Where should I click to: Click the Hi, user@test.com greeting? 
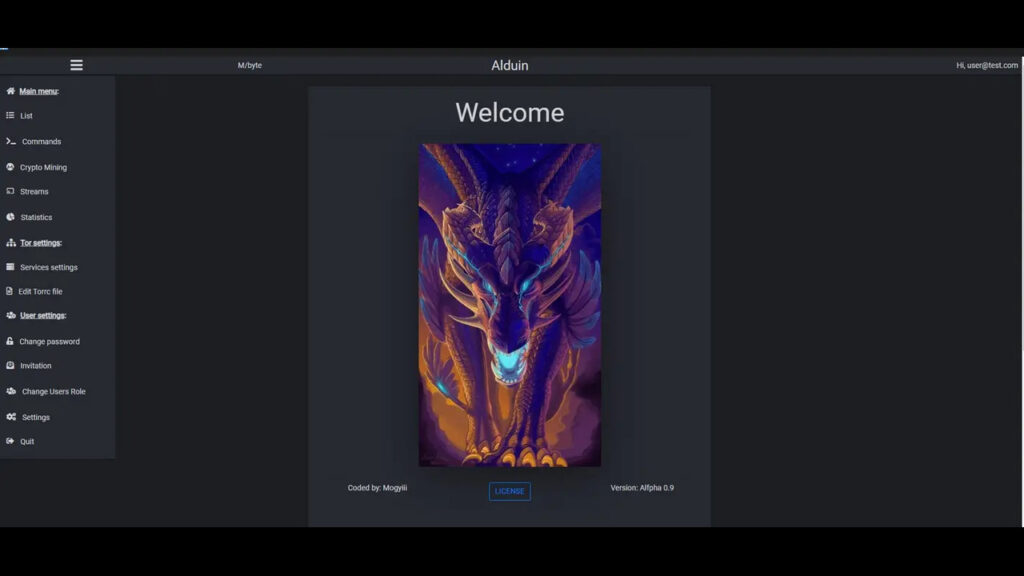point(987,65)
